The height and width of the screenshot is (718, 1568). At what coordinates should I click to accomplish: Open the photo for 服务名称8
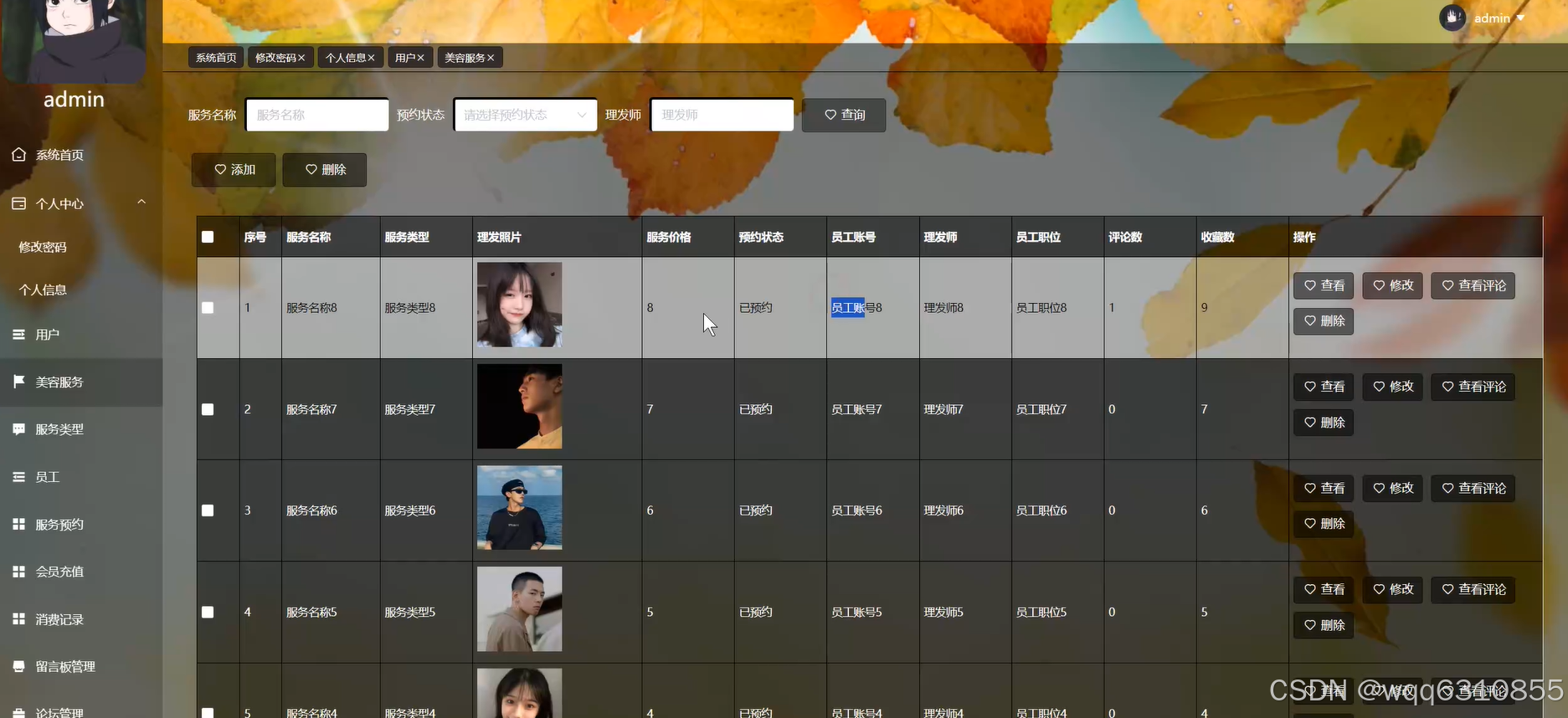520,305
